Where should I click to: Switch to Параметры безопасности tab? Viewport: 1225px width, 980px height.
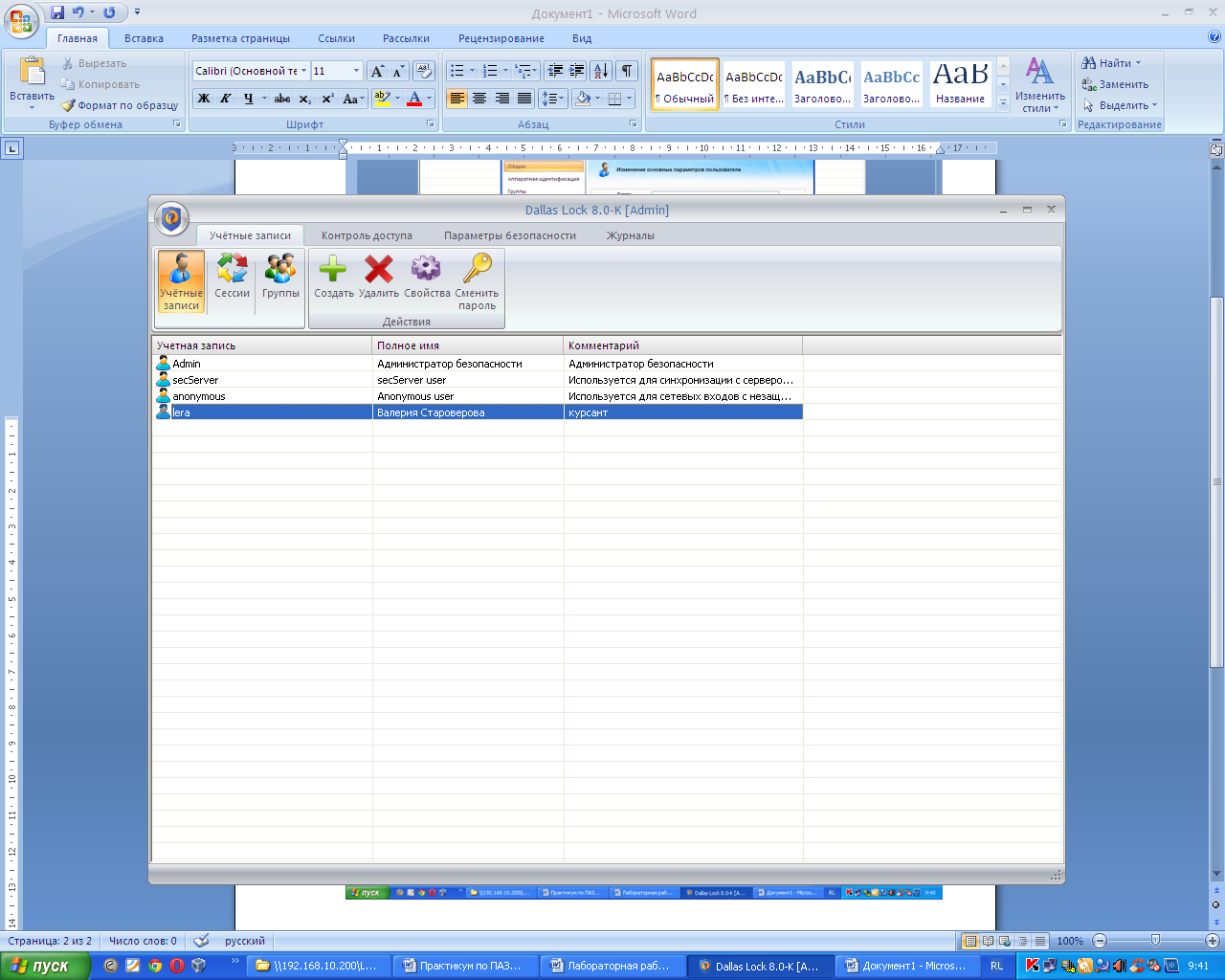(510, 235)
